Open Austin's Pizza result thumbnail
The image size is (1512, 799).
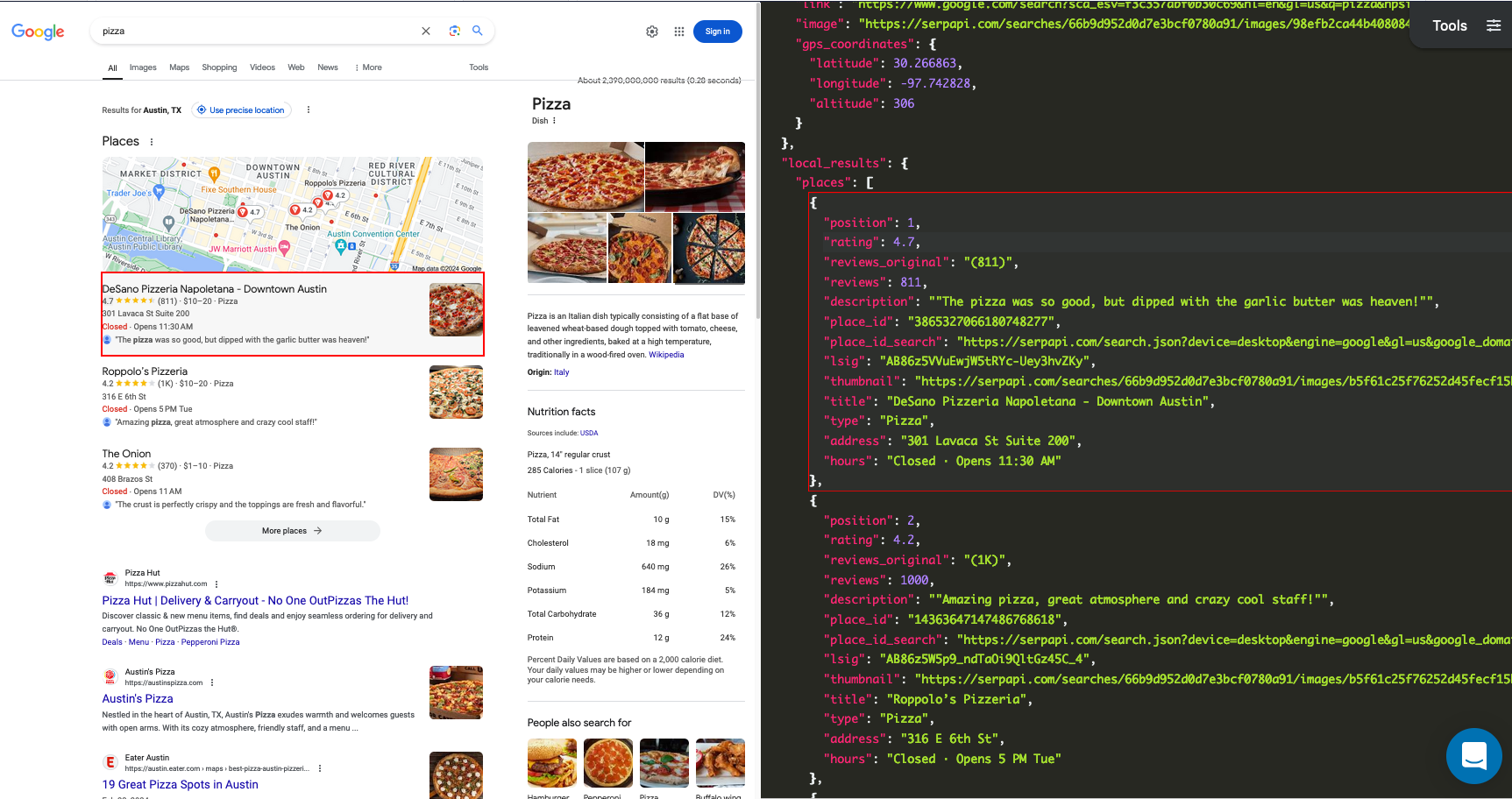456,692
